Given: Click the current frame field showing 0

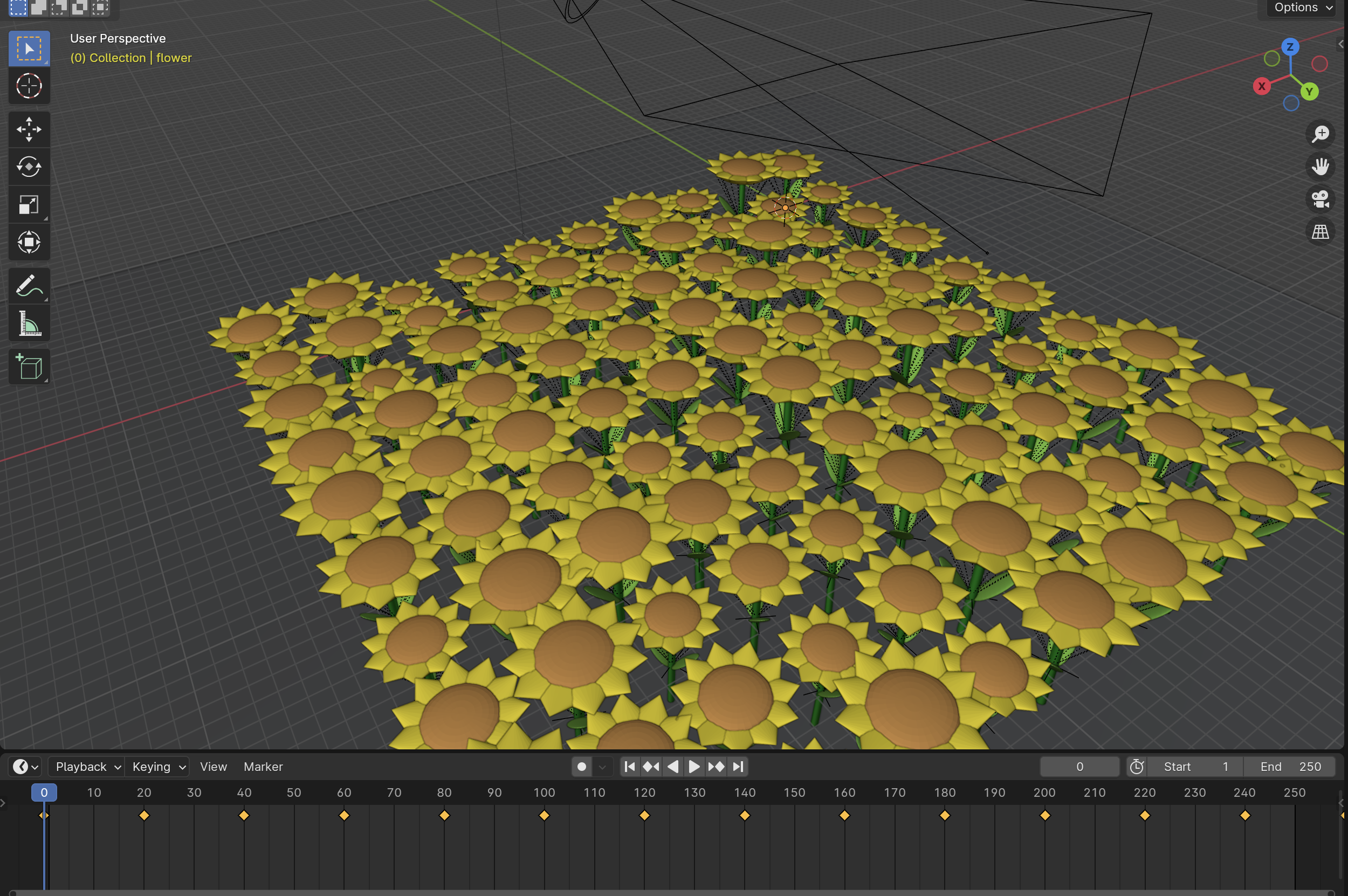Looking at the screenshot, I should pyautogui.click(x=1079, y=766).
